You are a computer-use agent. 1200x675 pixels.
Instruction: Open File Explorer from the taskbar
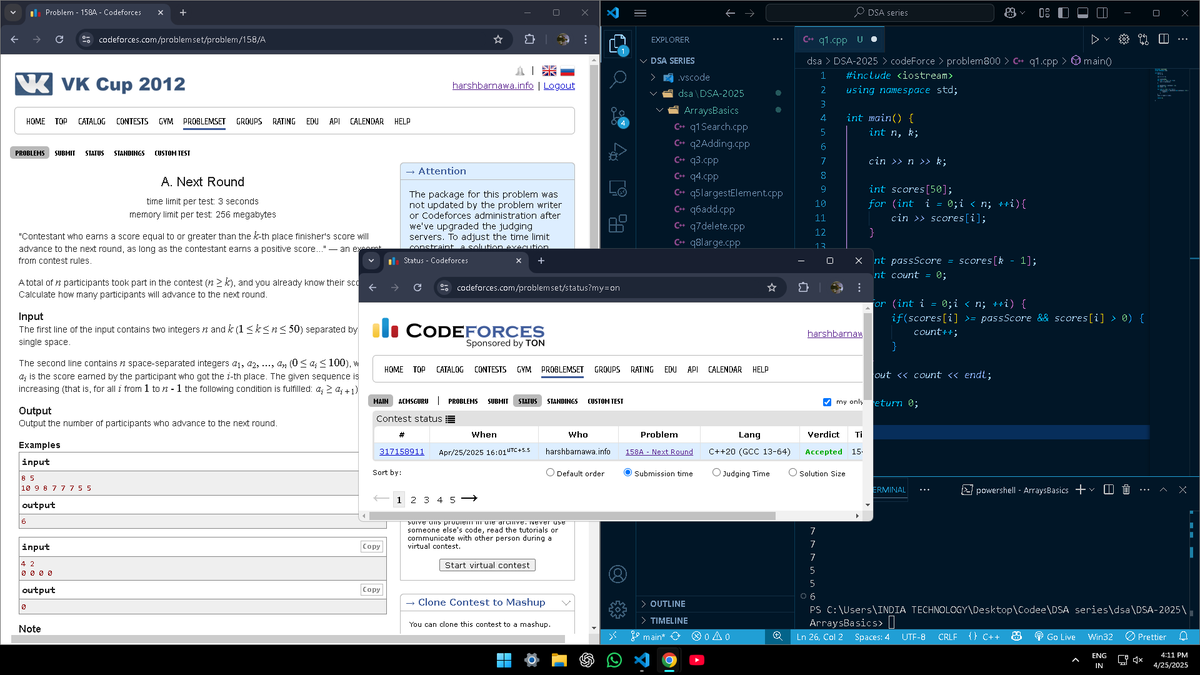coord(558,660)
